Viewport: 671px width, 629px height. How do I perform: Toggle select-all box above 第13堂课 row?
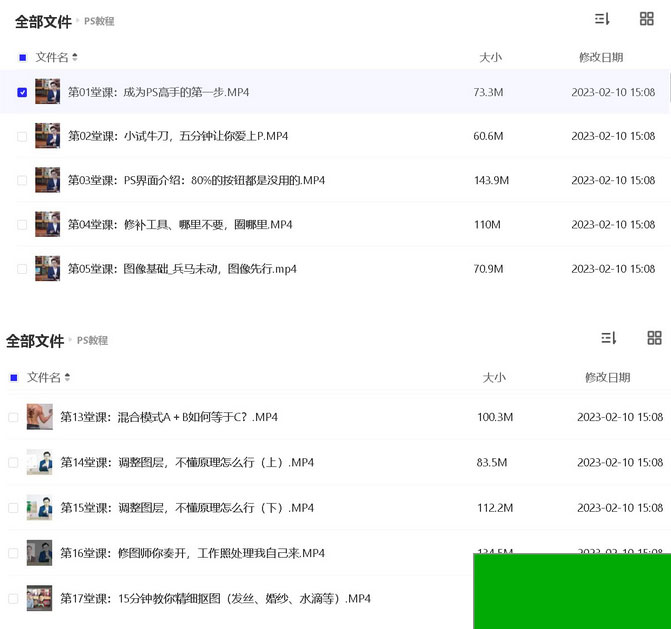(x=14, y=377)
